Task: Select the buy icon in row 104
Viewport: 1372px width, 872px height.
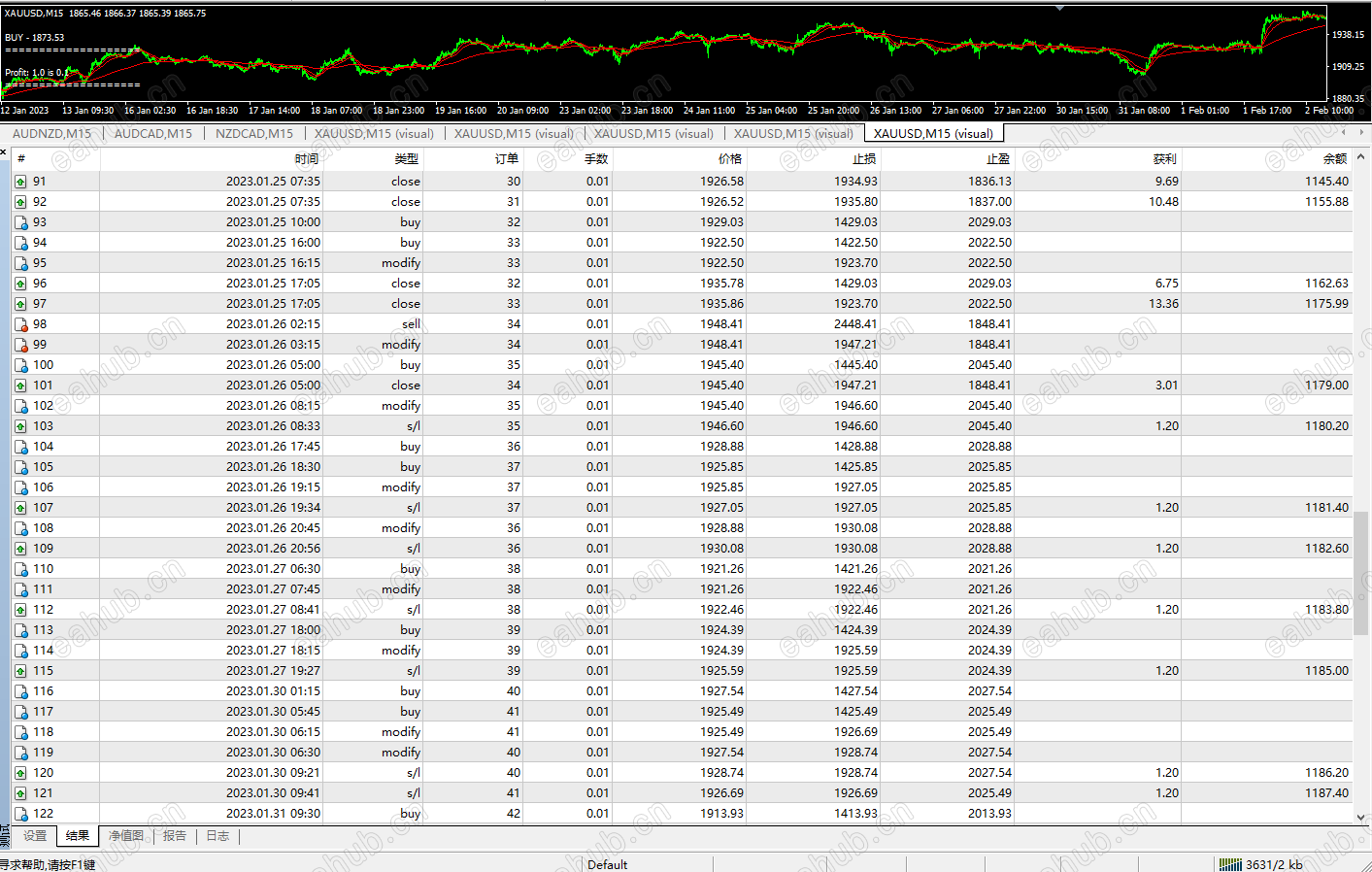Action: tap(20, 447)
